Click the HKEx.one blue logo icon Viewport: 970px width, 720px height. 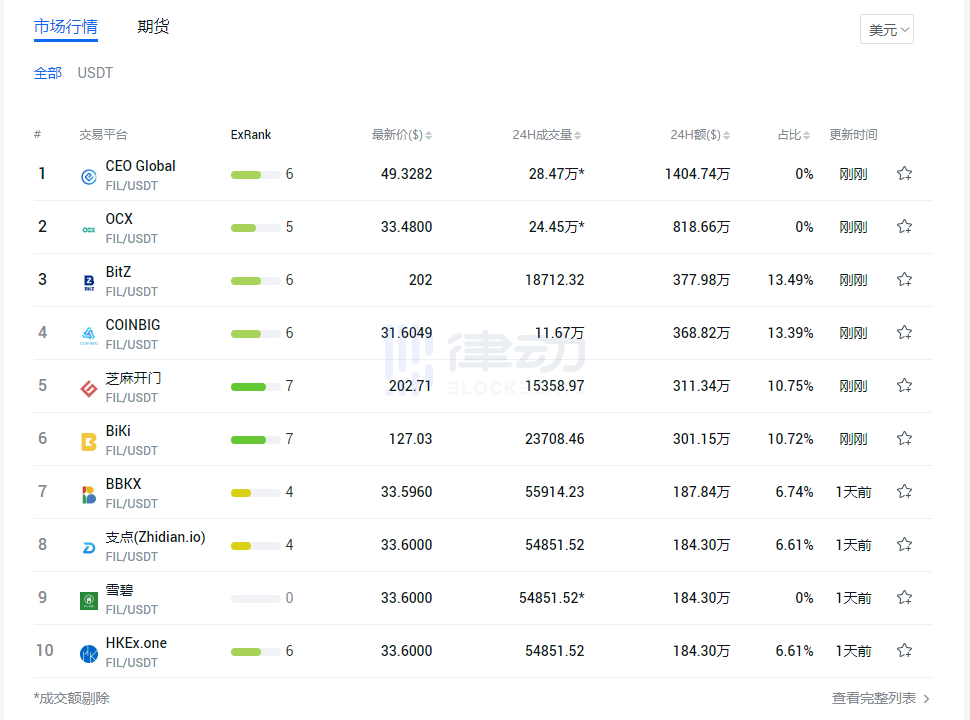pyautogui.click(x=89, y=654)
